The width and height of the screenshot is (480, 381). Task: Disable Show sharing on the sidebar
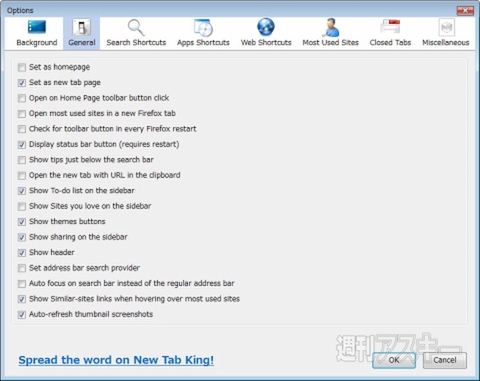22,237
